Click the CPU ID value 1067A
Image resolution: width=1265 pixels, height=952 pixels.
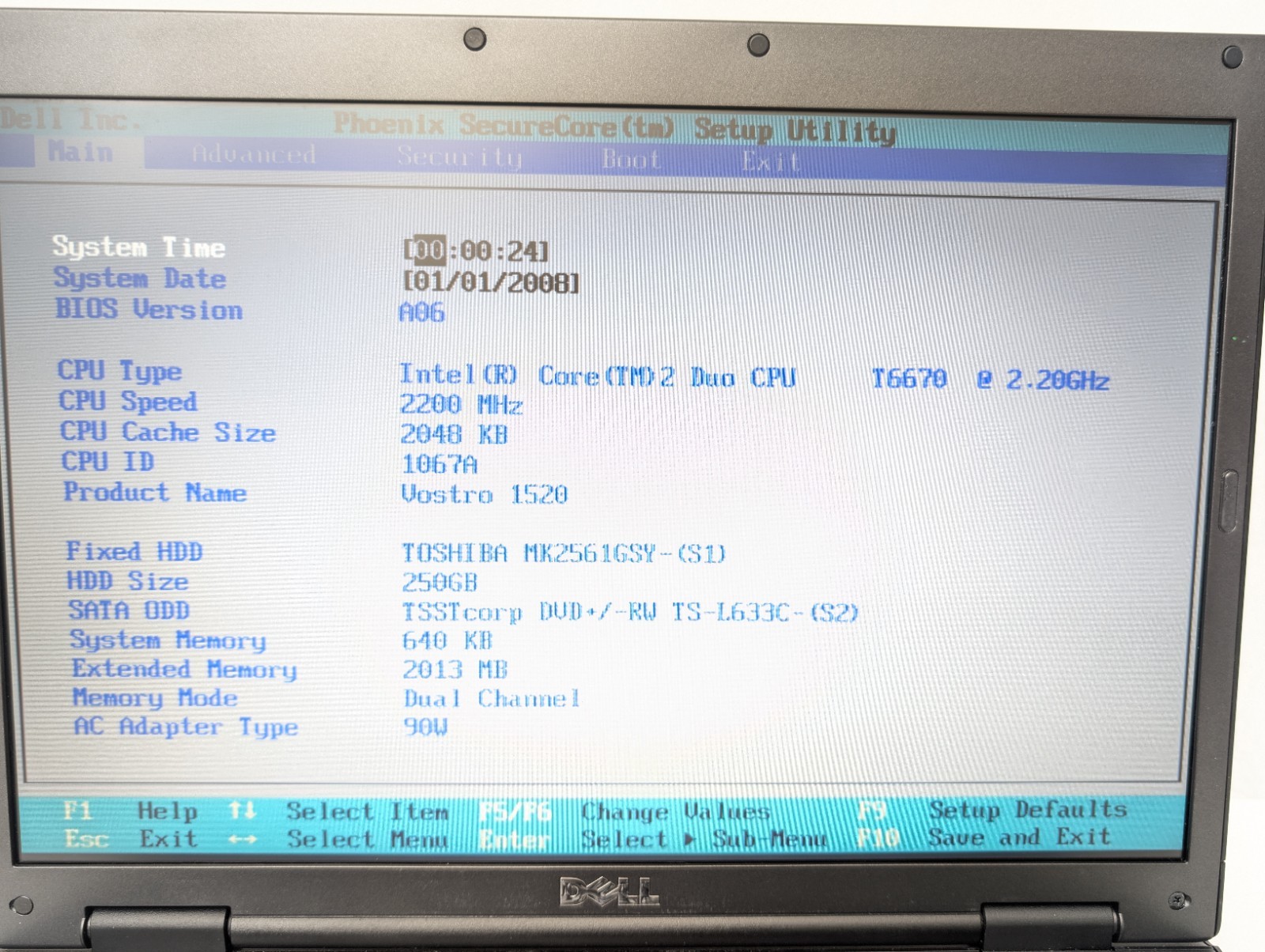[440, 464]
